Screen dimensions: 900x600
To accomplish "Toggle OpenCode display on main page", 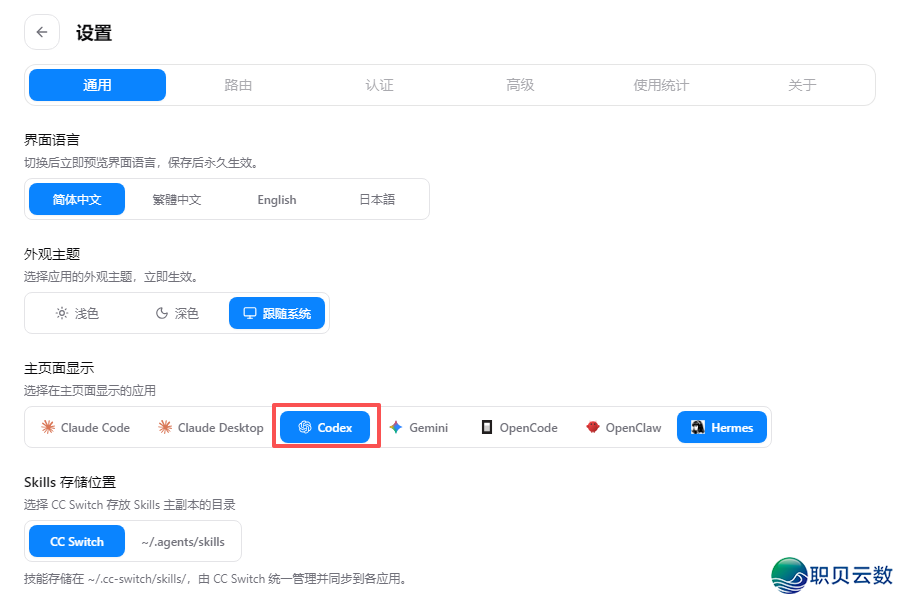I will tap(519, 427).
